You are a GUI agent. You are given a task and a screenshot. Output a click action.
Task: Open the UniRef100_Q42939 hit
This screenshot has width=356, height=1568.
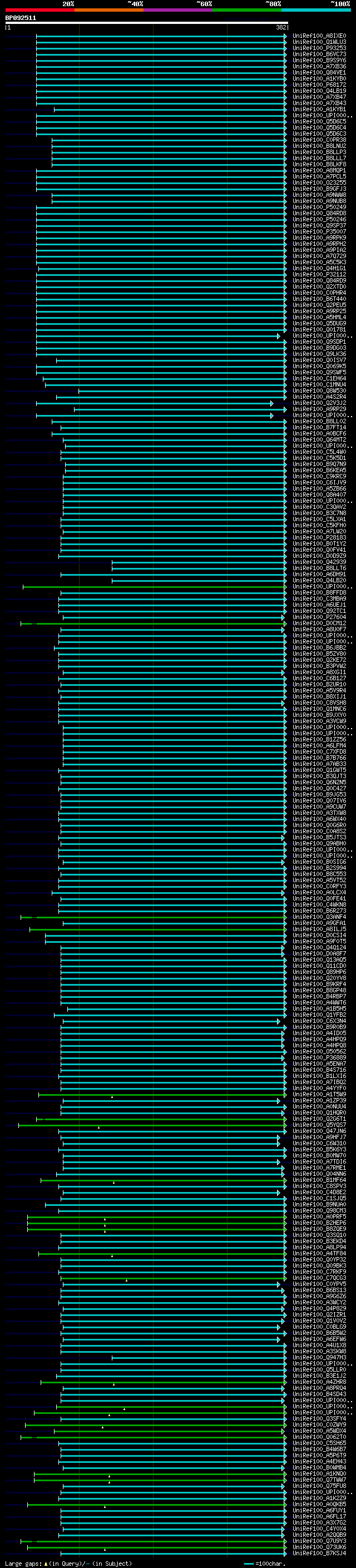[319, 562]
